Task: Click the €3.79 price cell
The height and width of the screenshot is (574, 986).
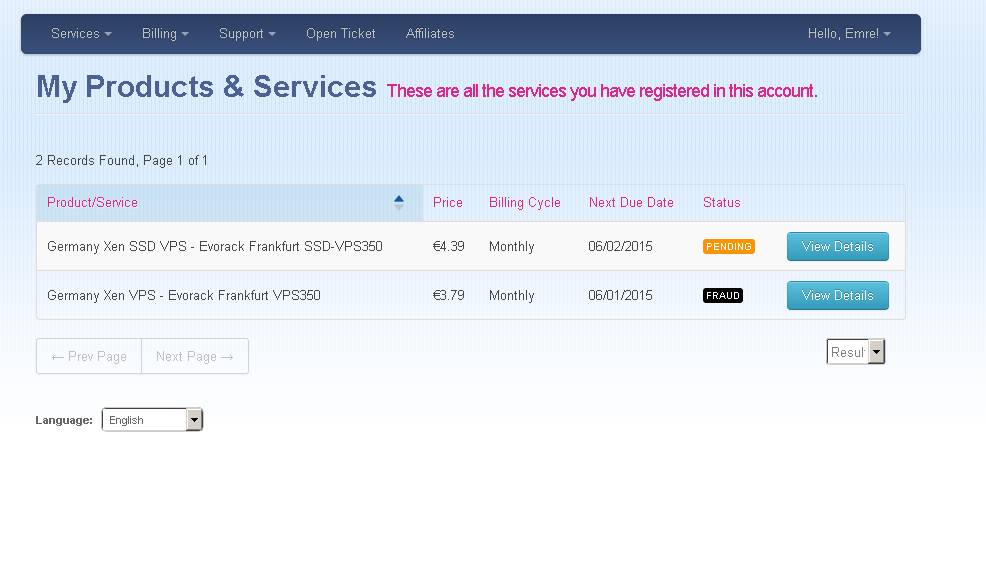Action: [x=448, y=295]
